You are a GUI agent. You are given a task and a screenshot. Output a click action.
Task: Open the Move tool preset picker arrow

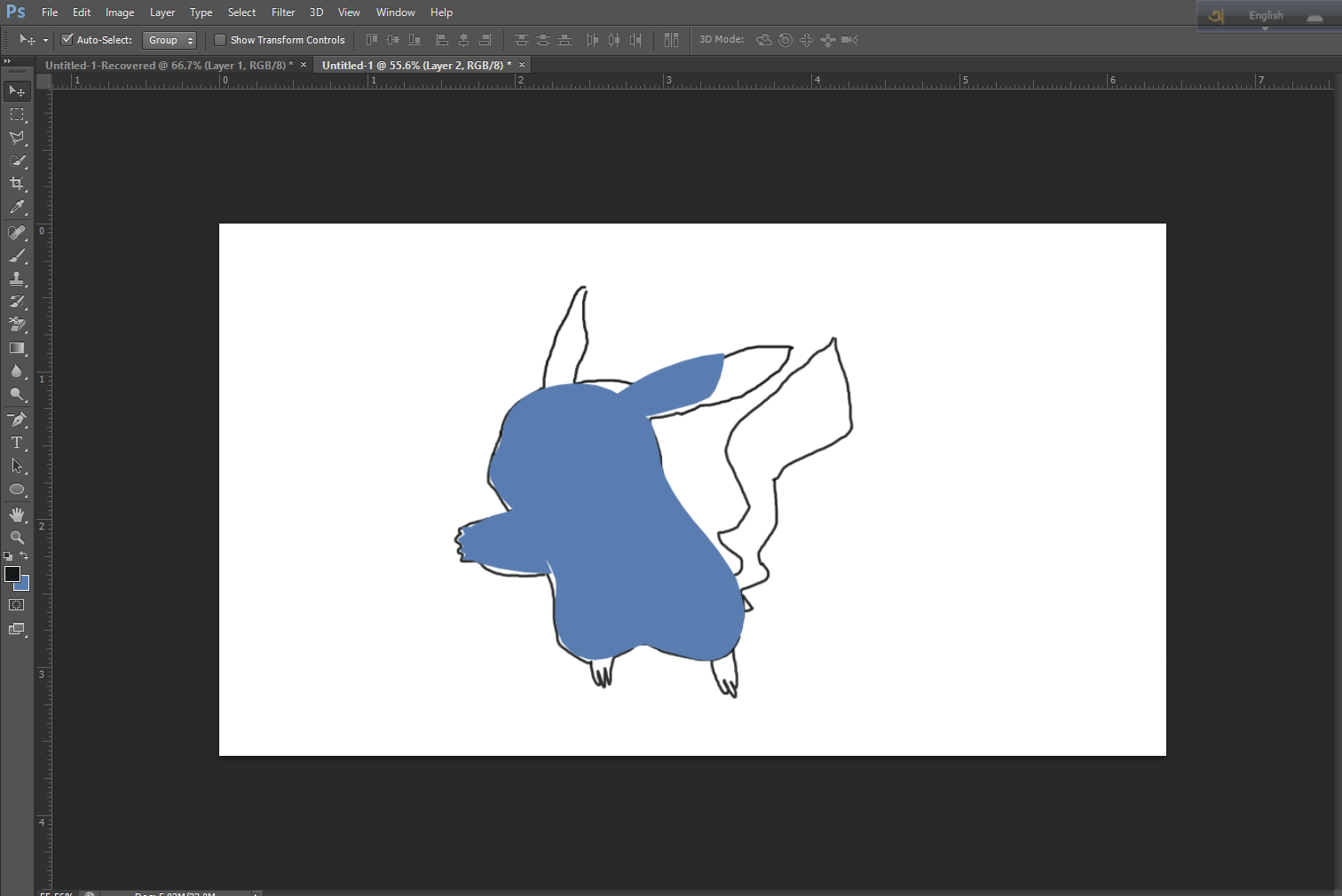[x=45, y=41]
